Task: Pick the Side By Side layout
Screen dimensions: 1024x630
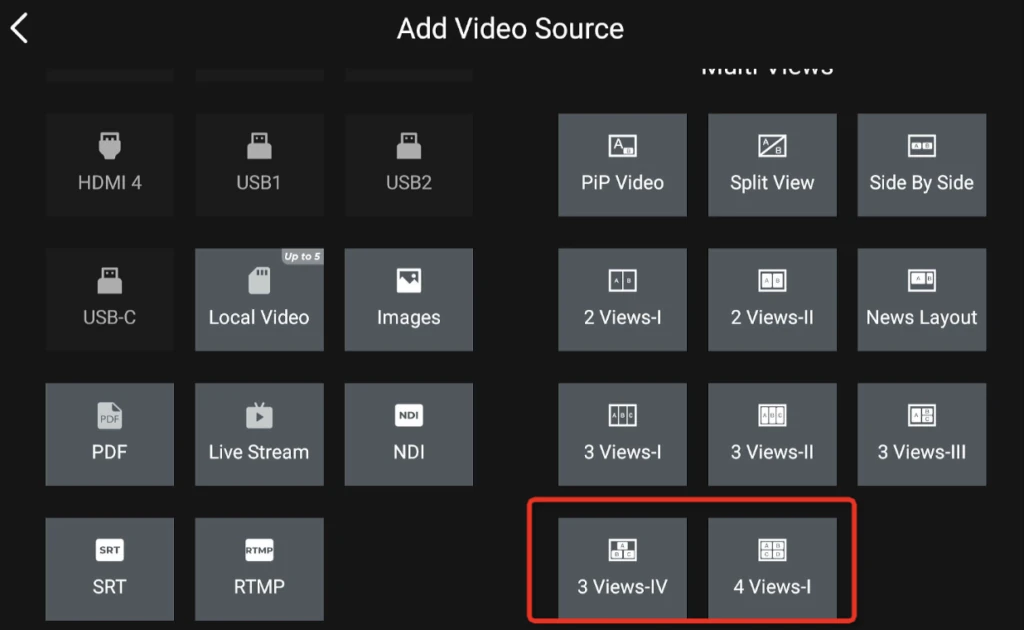Action: pyautogui.click(x=921, y=165)
